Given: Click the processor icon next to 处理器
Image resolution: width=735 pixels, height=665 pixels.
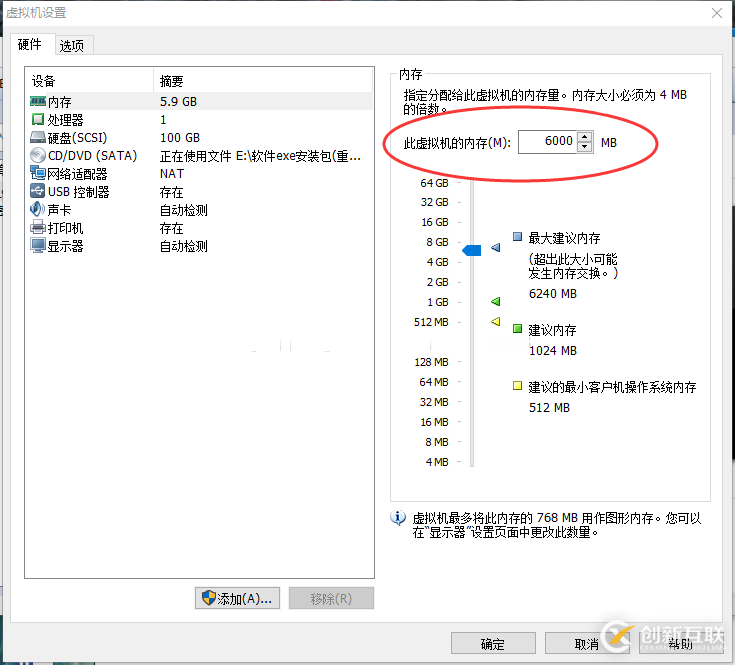Looking at the screenshot, I should click(38, 120).
